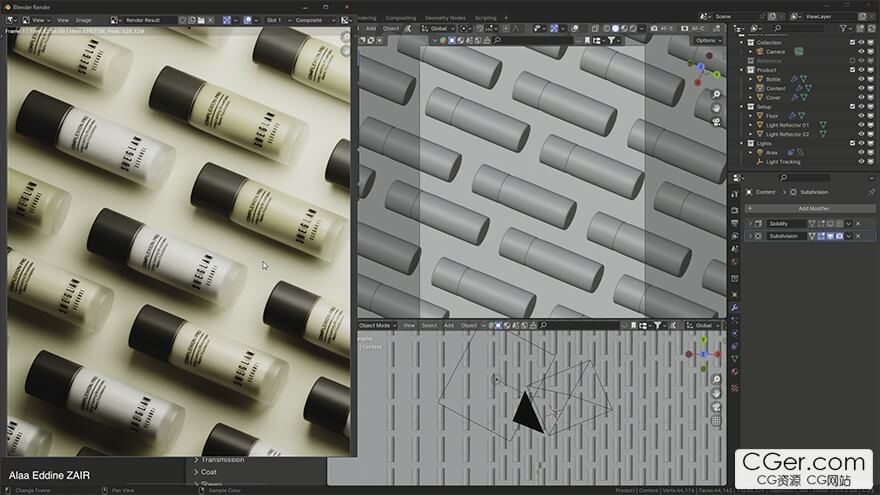Toggle Solidify modifier viewport display
Screen dimensions: 880x495
click(830, 223)
